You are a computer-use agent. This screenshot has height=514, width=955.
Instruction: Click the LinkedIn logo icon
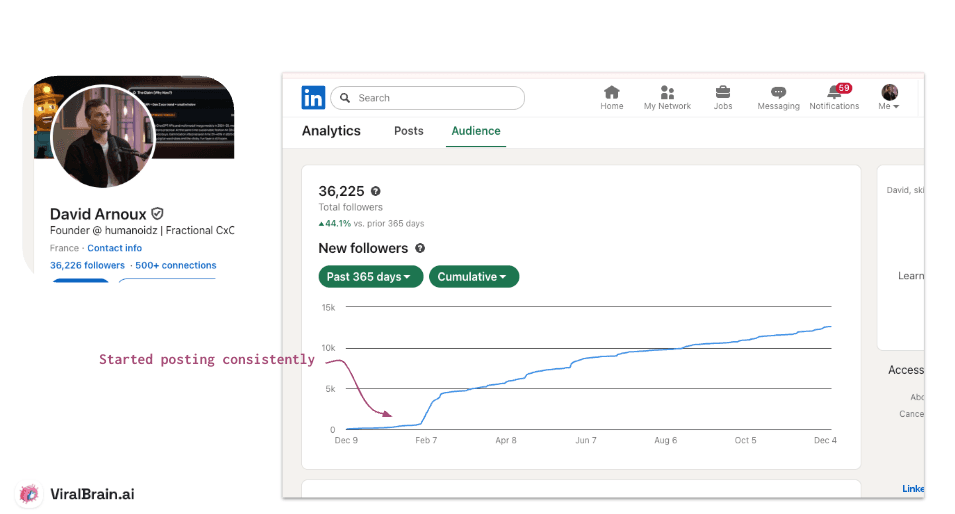(x=313, y=97)
